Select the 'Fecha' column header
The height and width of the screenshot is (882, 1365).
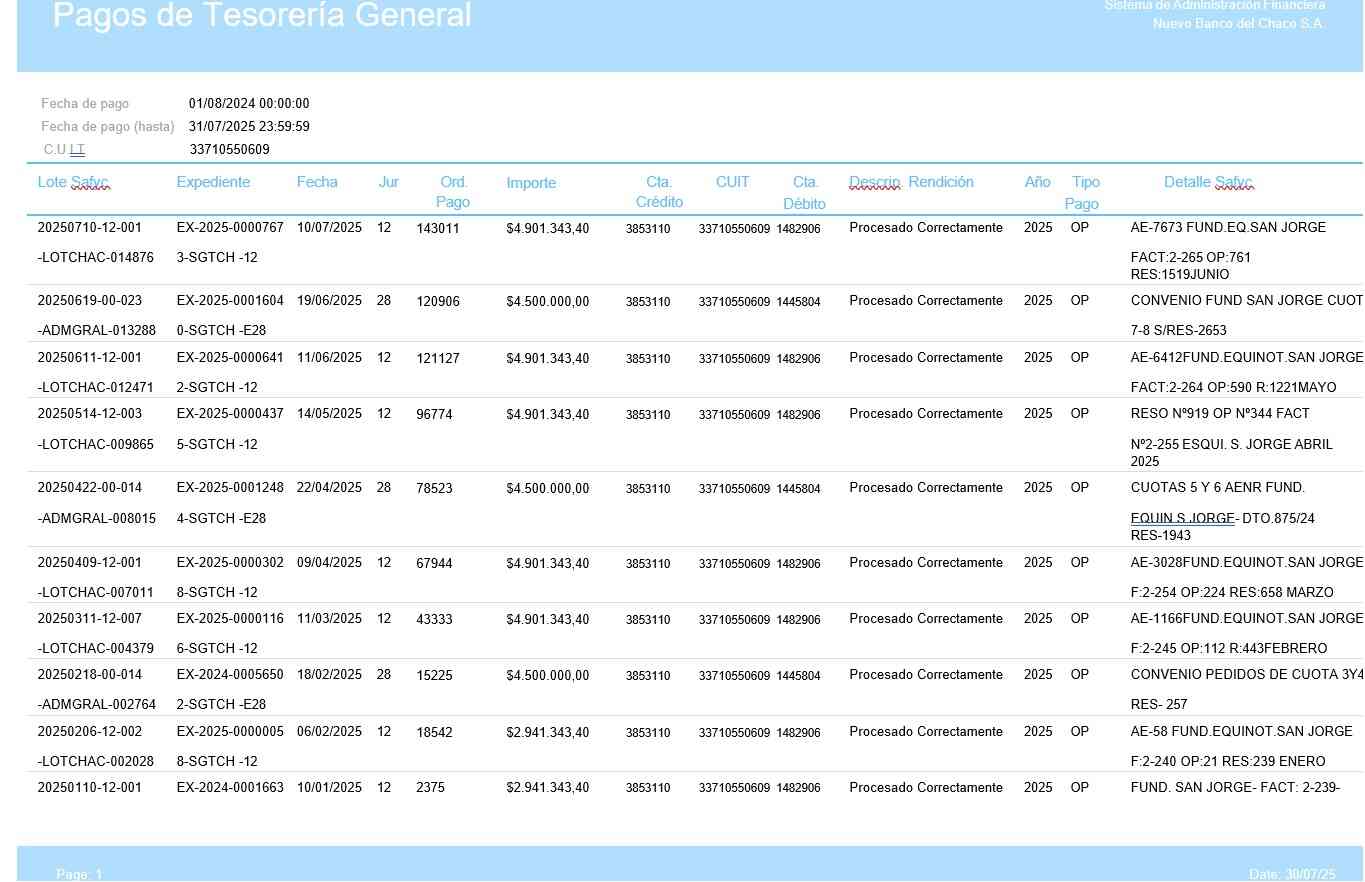317,182
